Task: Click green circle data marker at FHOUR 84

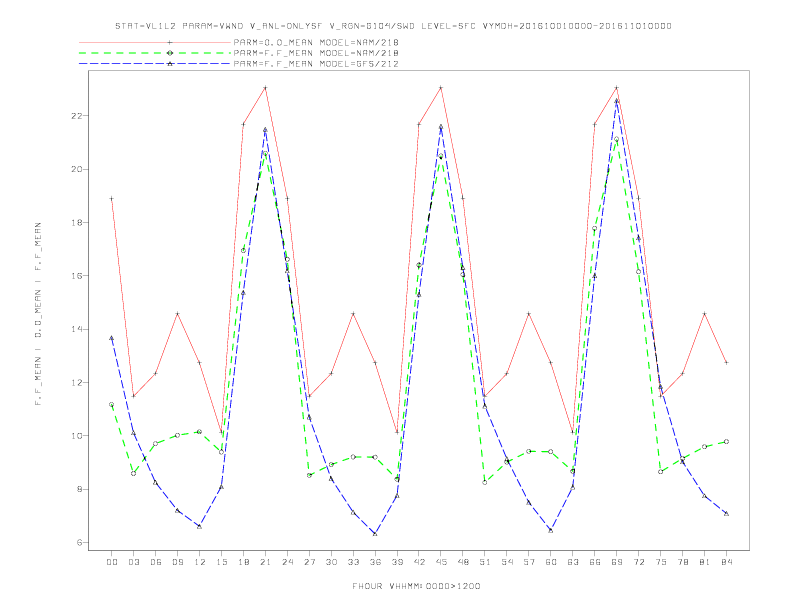Action: (726, 441)
